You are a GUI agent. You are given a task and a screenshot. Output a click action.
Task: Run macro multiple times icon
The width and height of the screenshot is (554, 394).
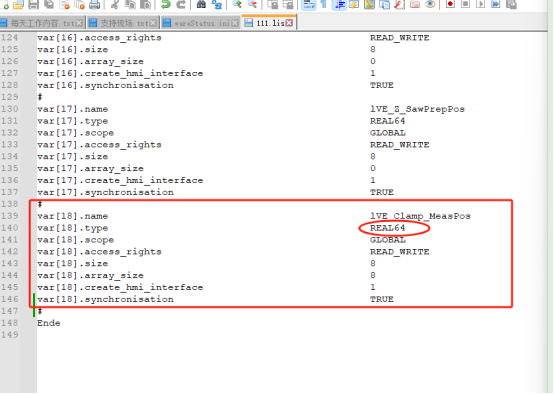point(496,4)
